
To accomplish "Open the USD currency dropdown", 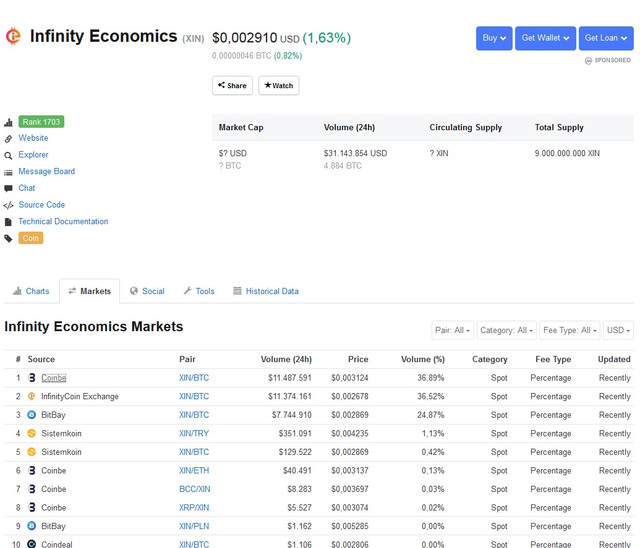I will click(618, 330).
